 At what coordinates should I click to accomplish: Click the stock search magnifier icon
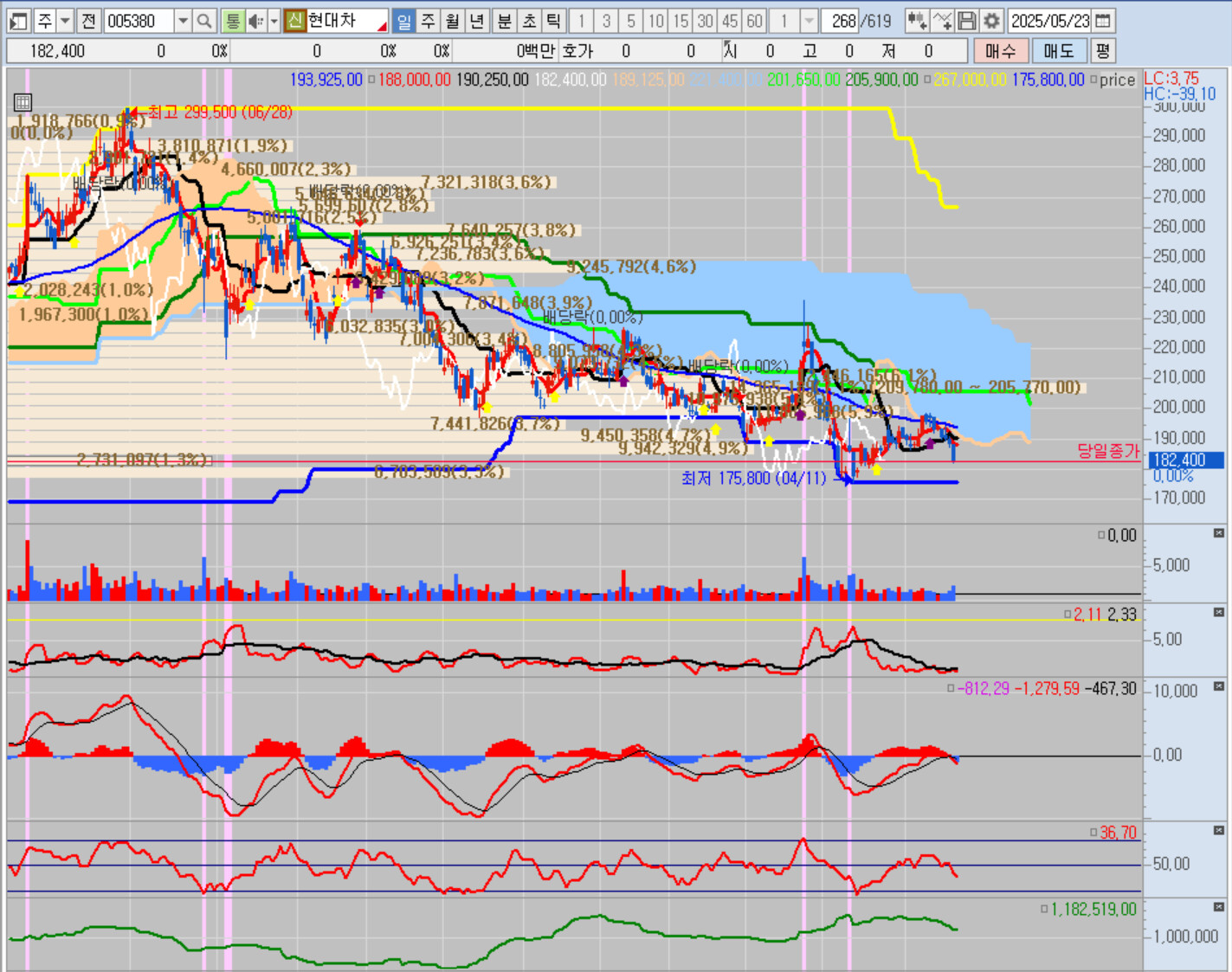(204, 21)
